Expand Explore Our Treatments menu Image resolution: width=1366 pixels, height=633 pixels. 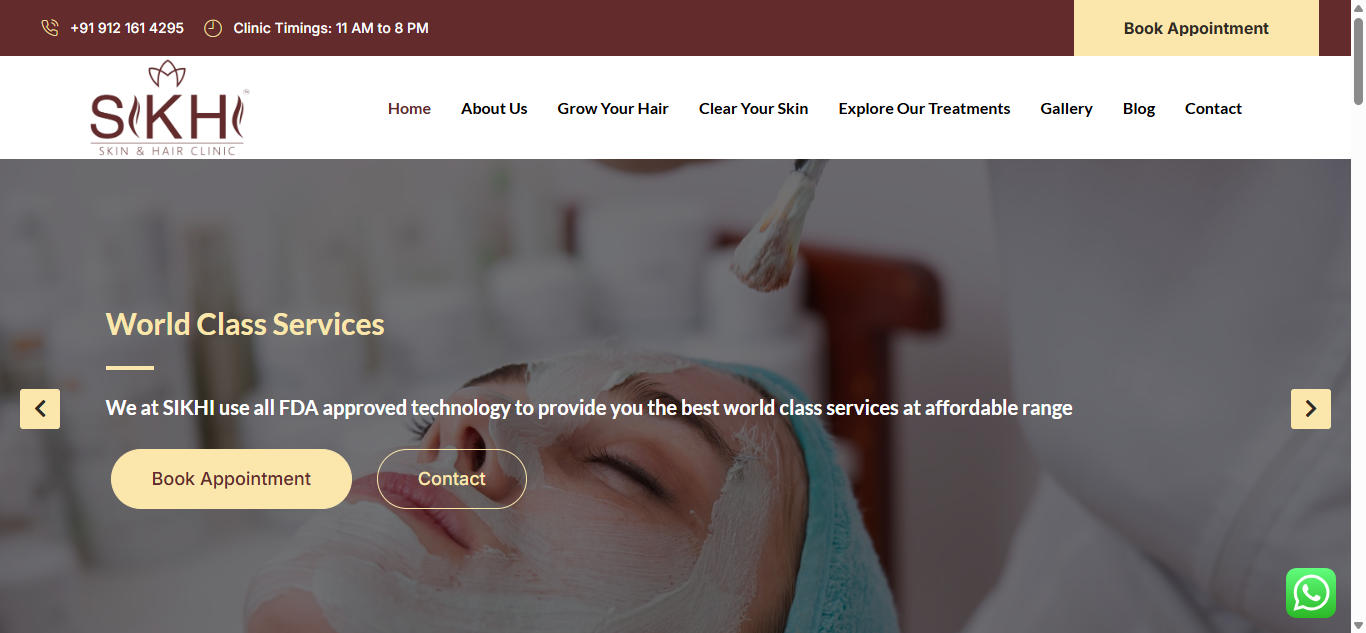tap(924, 108)
